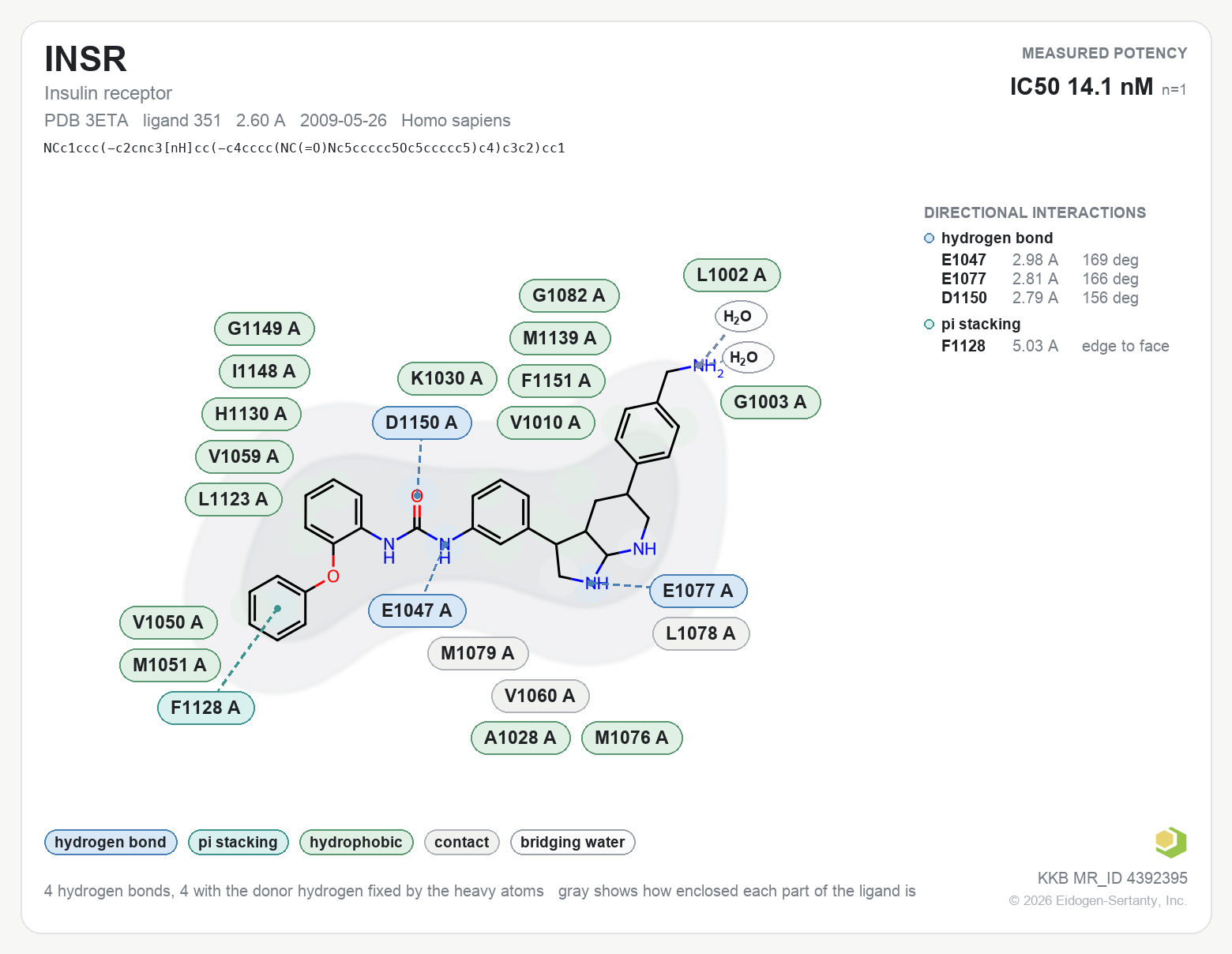Click residue label I1148 A
1232x954 pixels.
click(x=265, y=372)
